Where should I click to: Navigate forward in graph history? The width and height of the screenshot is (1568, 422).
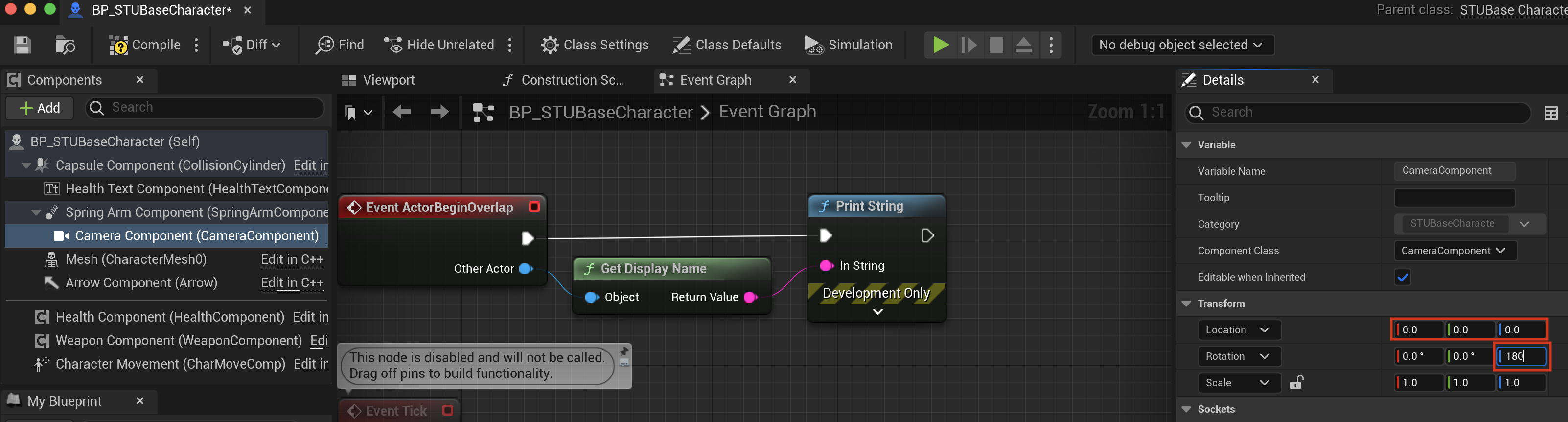[x=439, y=112]
